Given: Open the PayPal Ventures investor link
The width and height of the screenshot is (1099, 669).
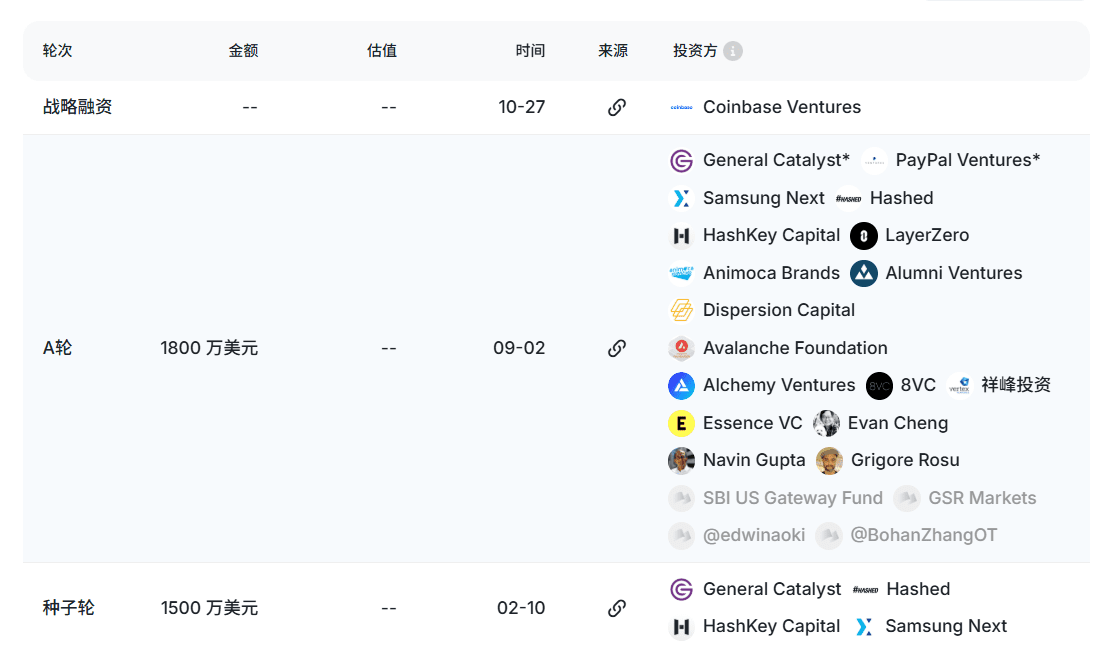Looking at the screenshot, I should click(x=967, y=160).
